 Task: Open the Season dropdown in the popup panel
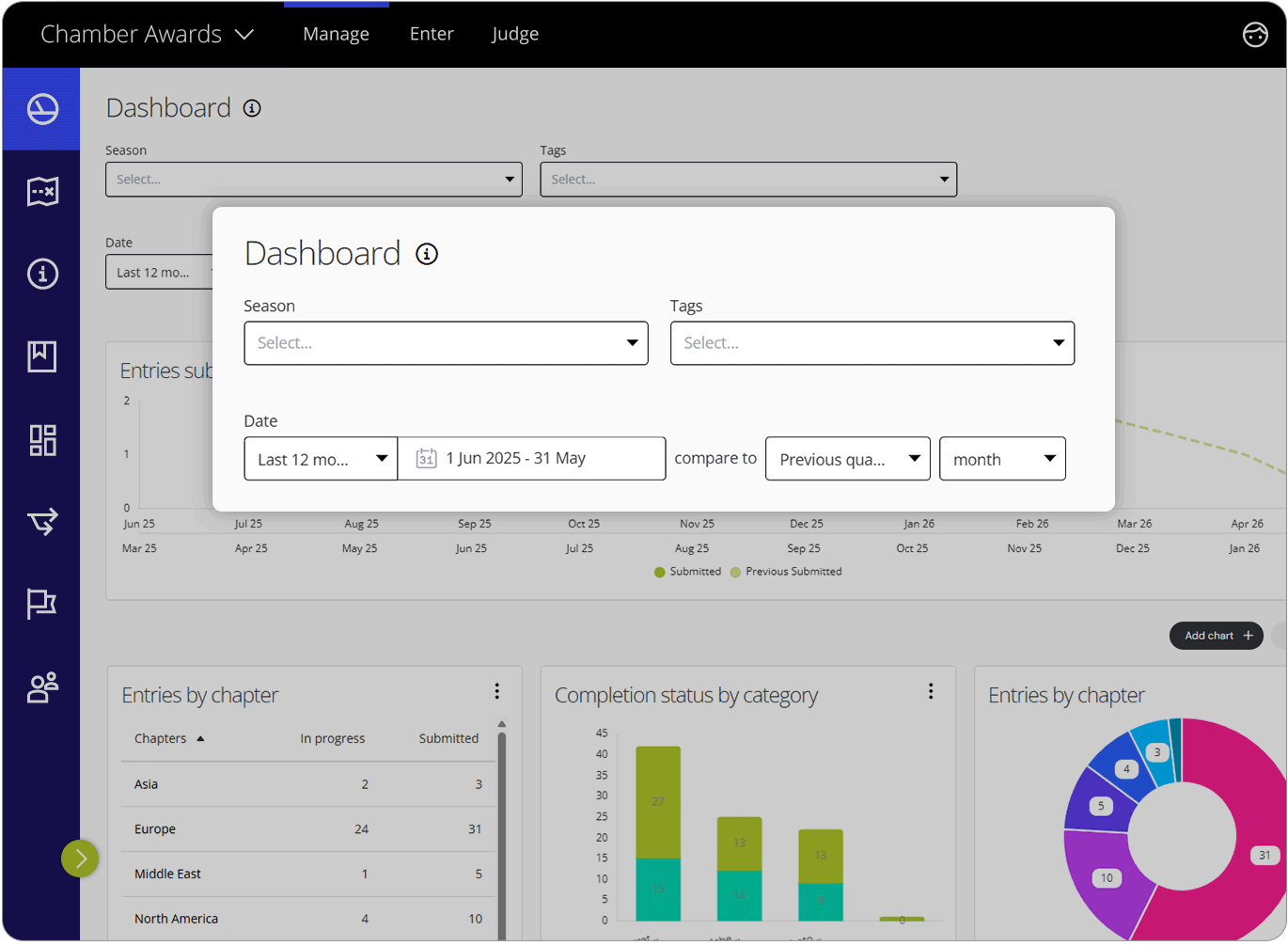pos(446,343)
